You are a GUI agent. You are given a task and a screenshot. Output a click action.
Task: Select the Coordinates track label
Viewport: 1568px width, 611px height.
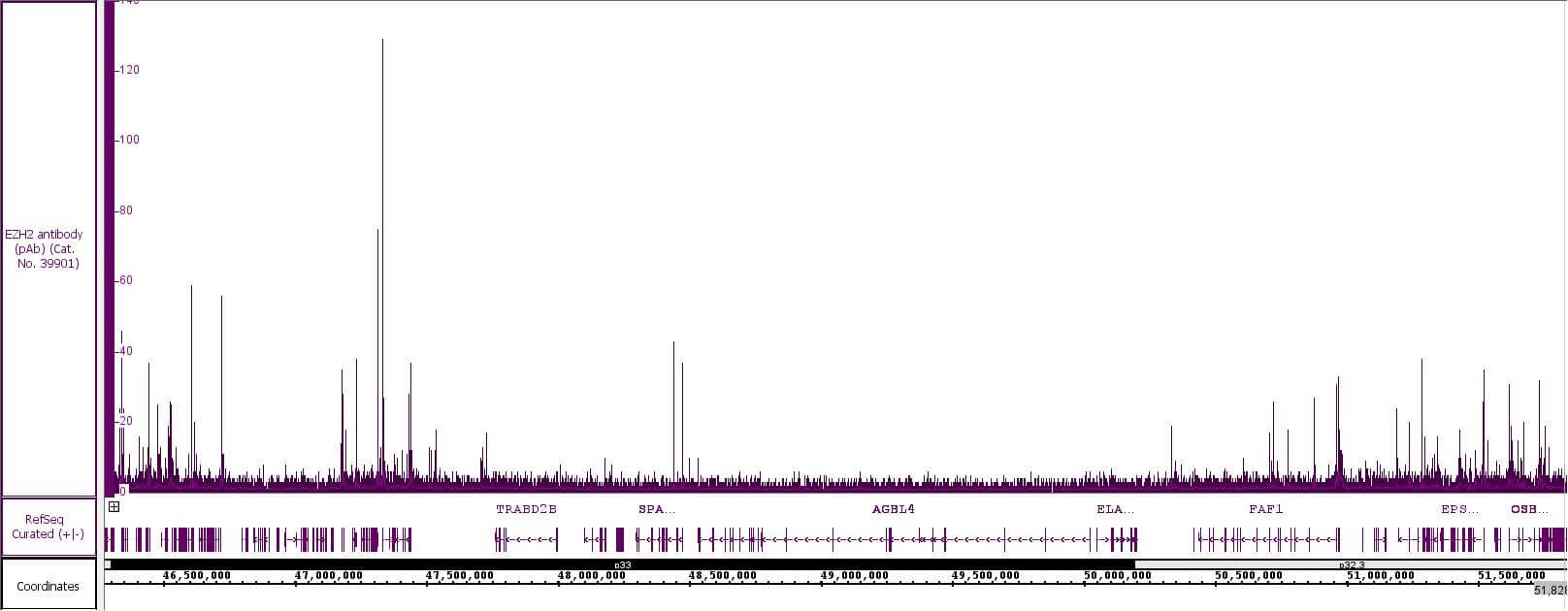click(48, 586)
